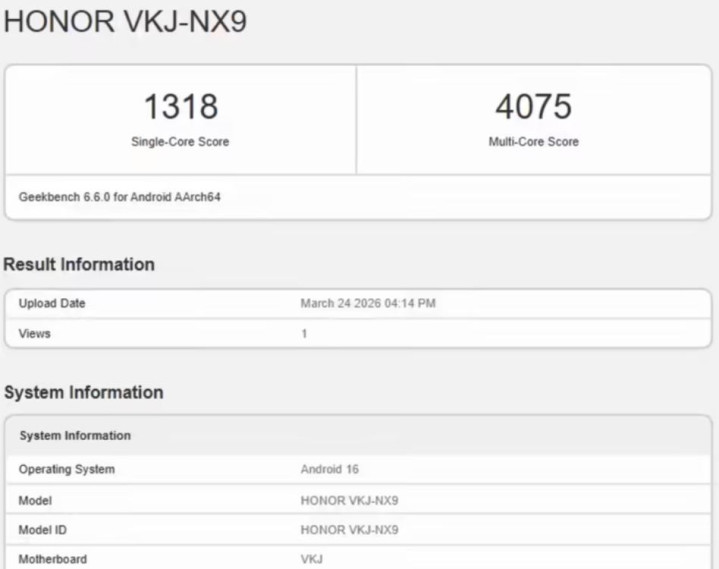Click the HONOR VKJ-NX9 page title
Image resolution: width=719 pixels, height=569 pixels.
coord(125,22)
